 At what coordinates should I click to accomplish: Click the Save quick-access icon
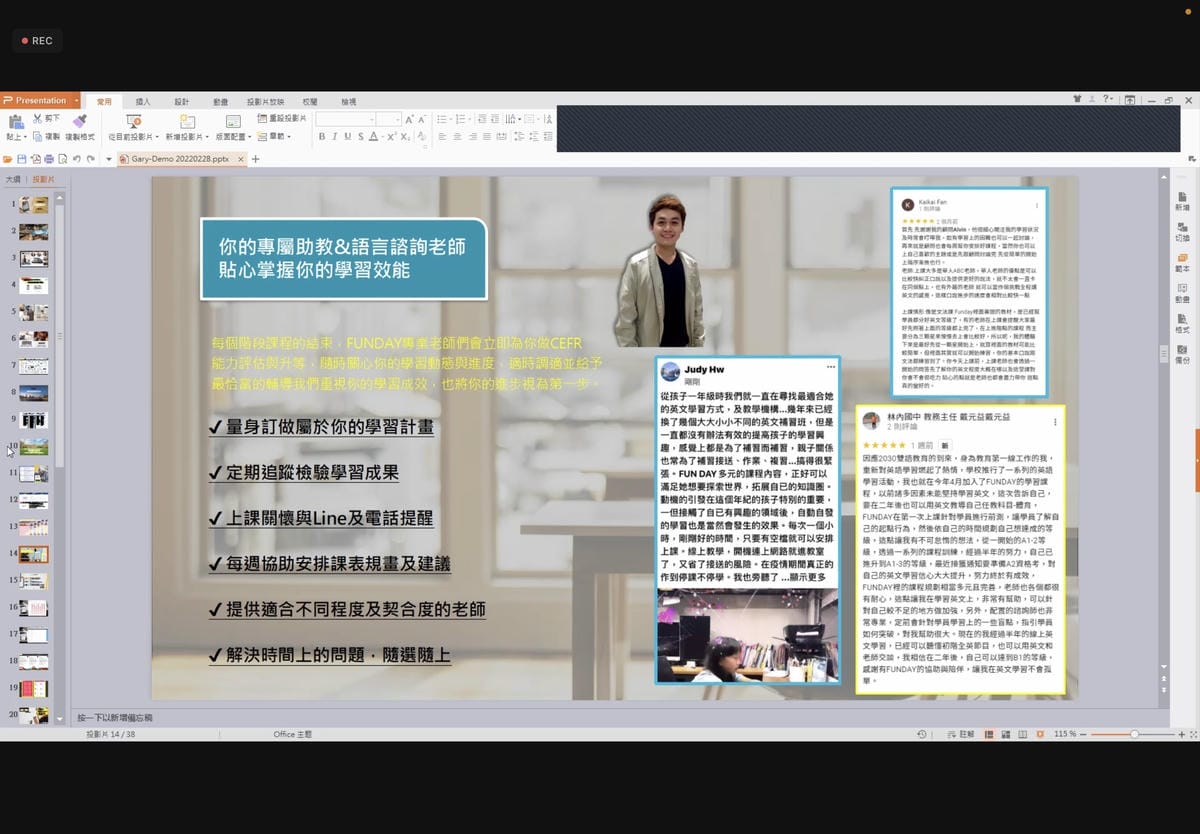click(21, 159)
